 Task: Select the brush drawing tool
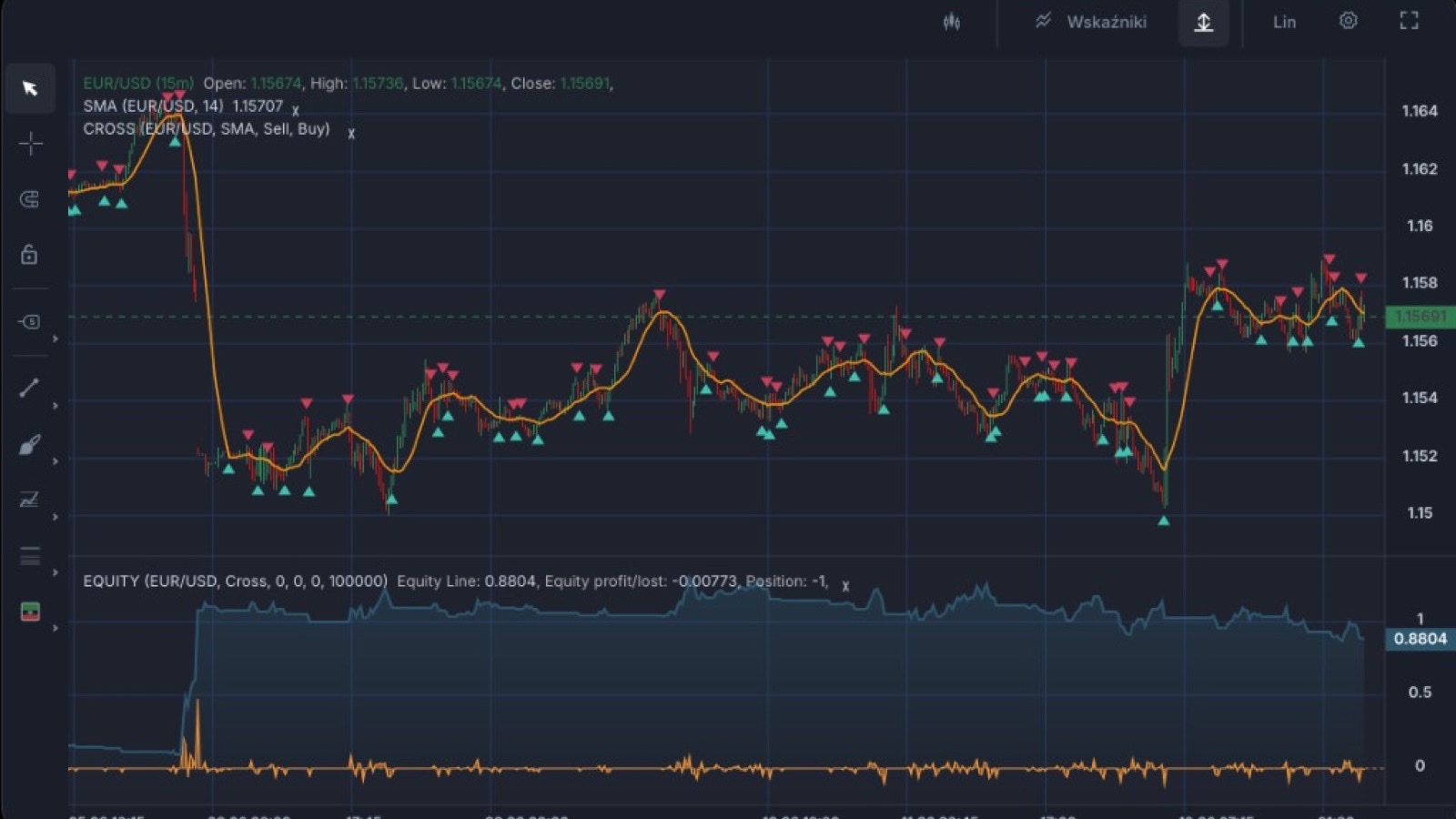(30, 445)
